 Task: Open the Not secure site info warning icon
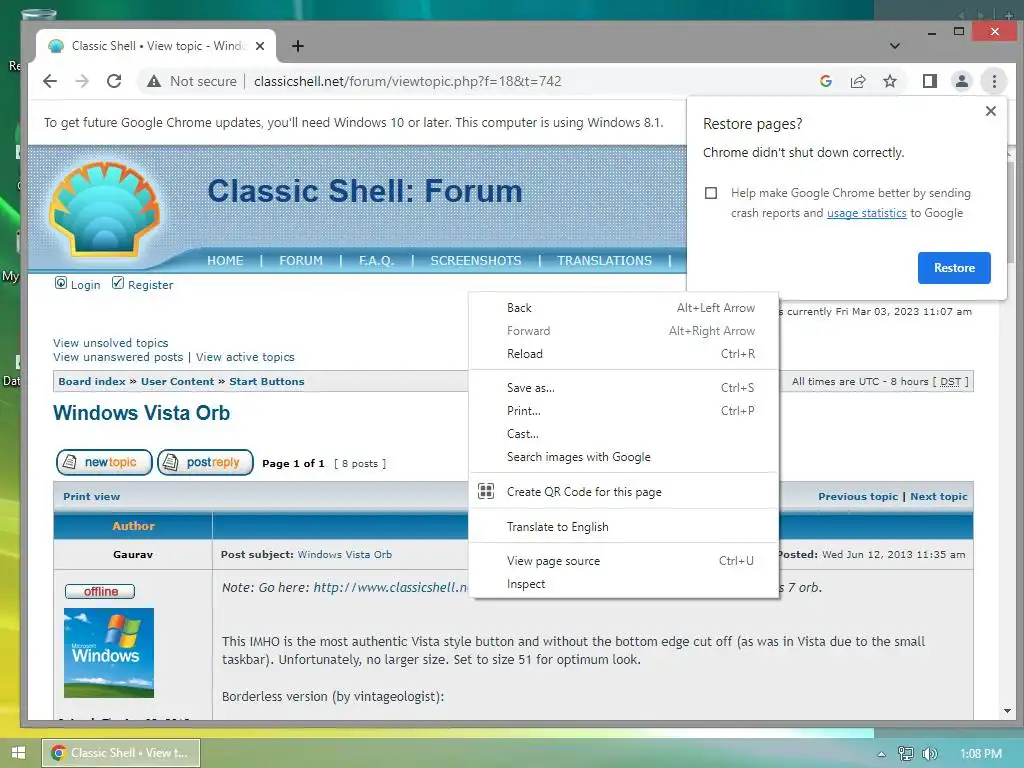(154, 81)
